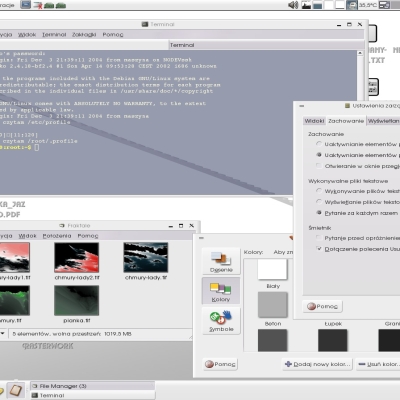Click the Terminal scrollbar up arrow

point(360,53)
